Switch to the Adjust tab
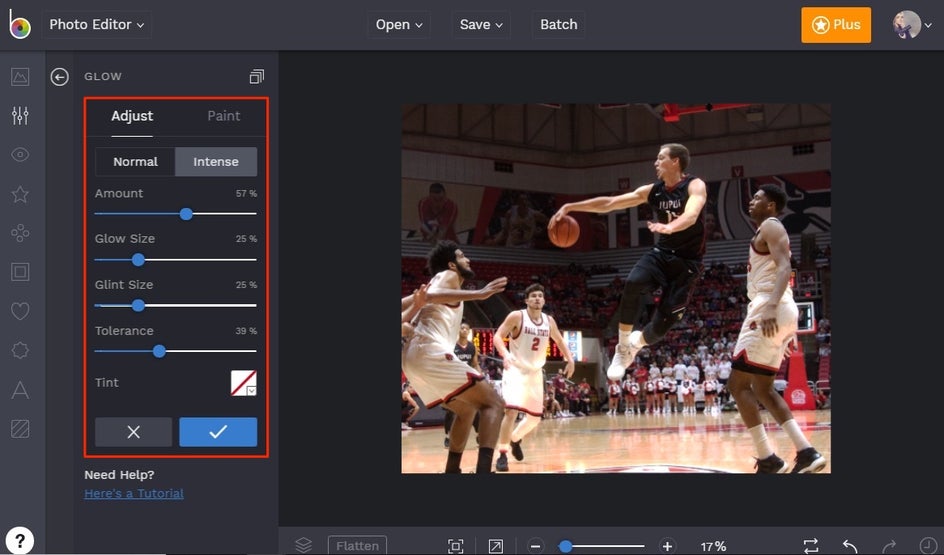Viewport: 944px width, 555px height. click(x=132, y=116)
